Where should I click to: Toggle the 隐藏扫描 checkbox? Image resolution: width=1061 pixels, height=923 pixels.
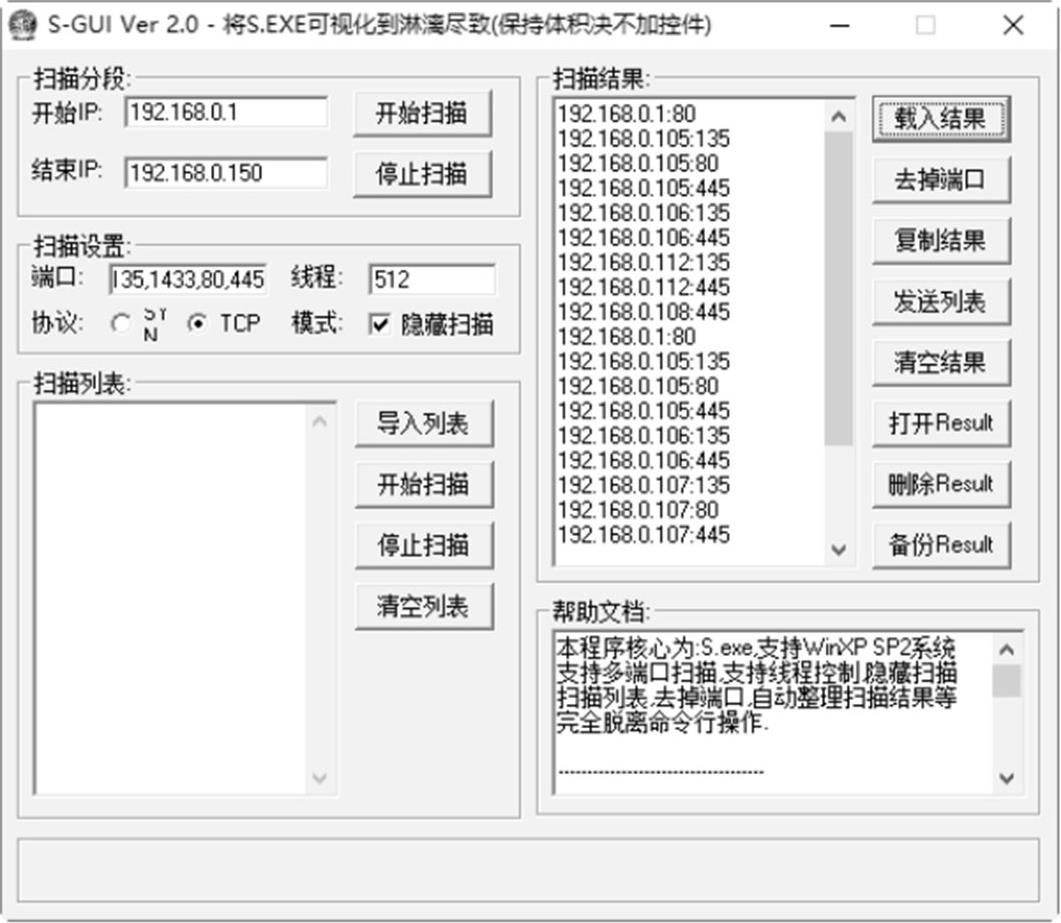[x=380, y=324]
